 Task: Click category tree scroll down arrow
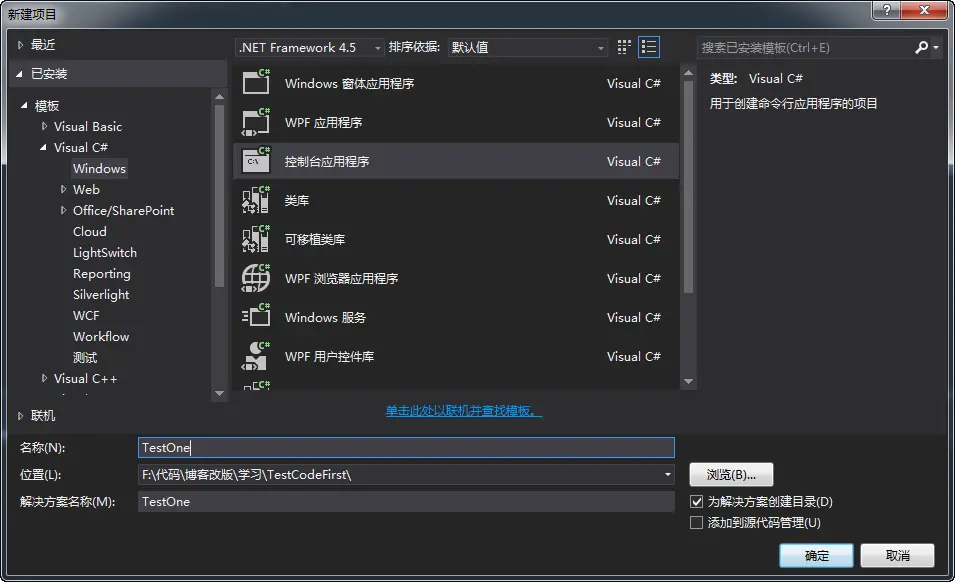pyautogui.click(x=219, y=393)
